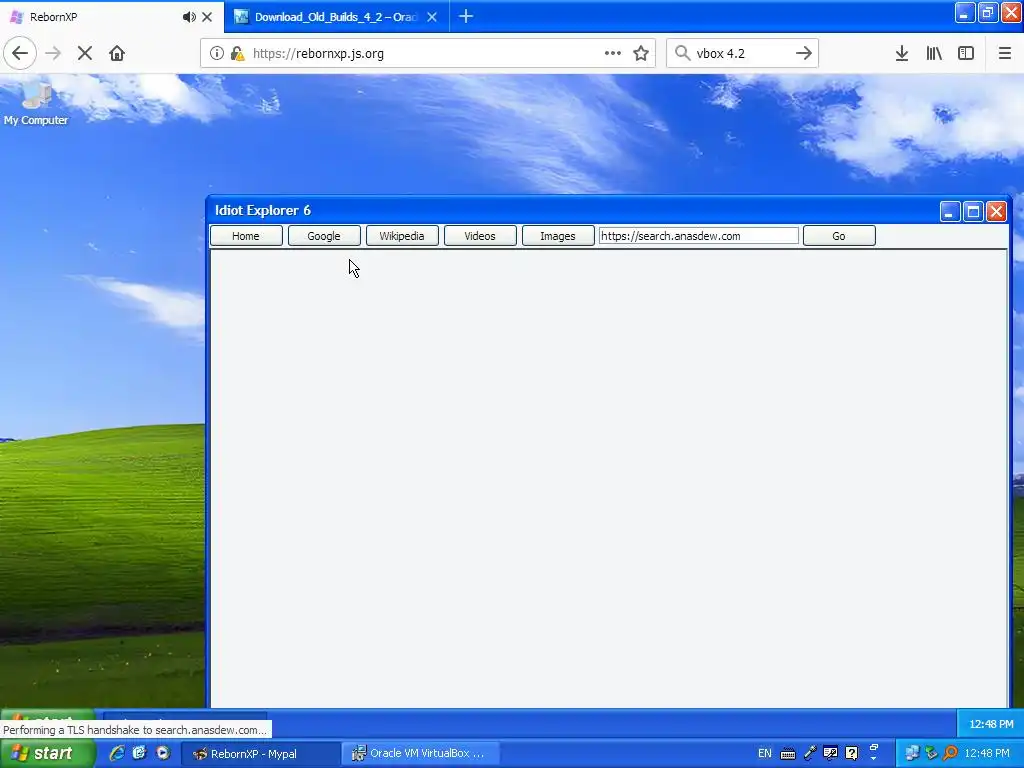This screenshot has height=768, width=1024.
Task: Submit the vbox 4.2 search with the arrow
Action: click(804, 53)
